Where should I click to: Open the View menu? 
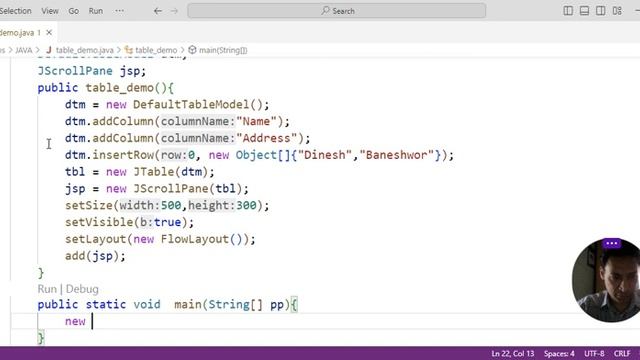pos(50,11)
